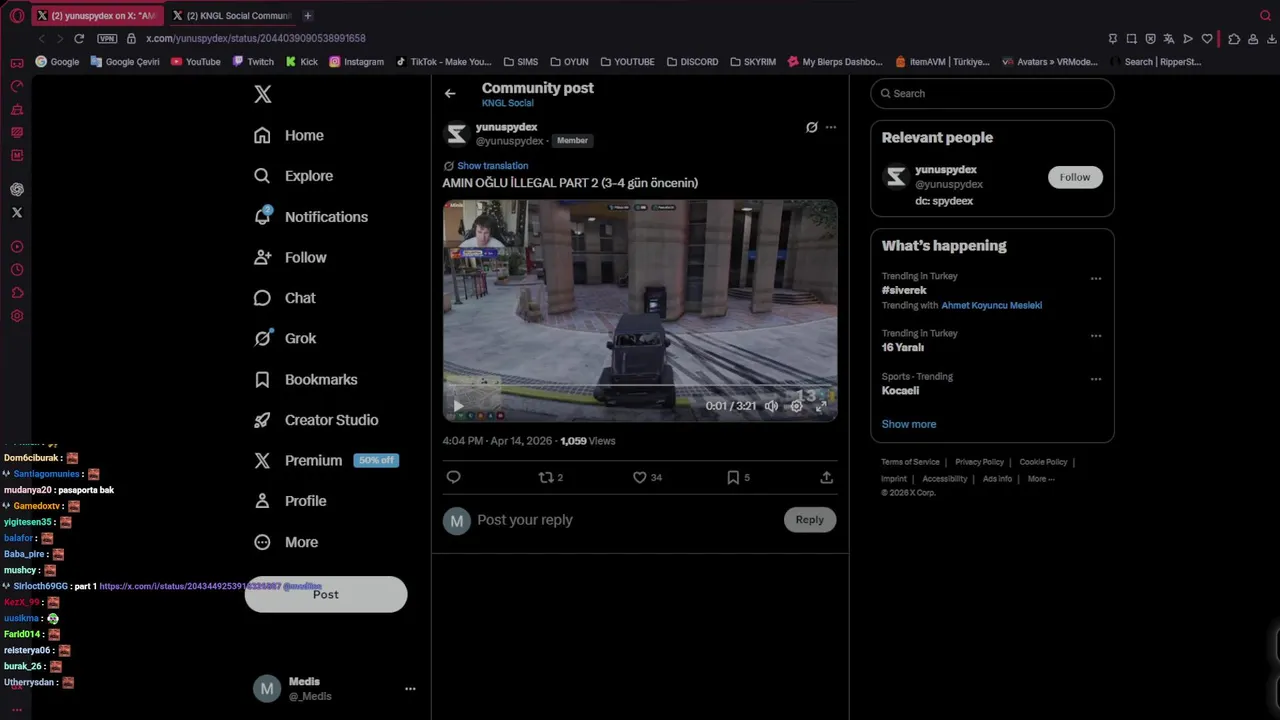Click the Post your reply field
This screenshot has width=1280, height=720.
click(625, 520)
